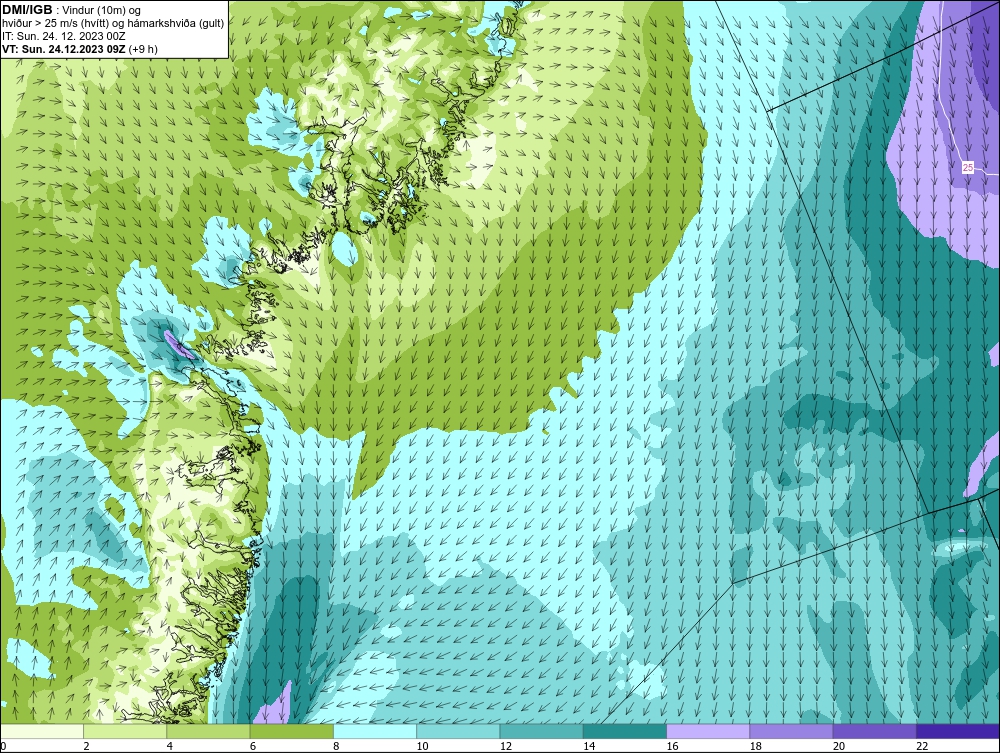Click the '6' label on the color scale

point(253,746)
